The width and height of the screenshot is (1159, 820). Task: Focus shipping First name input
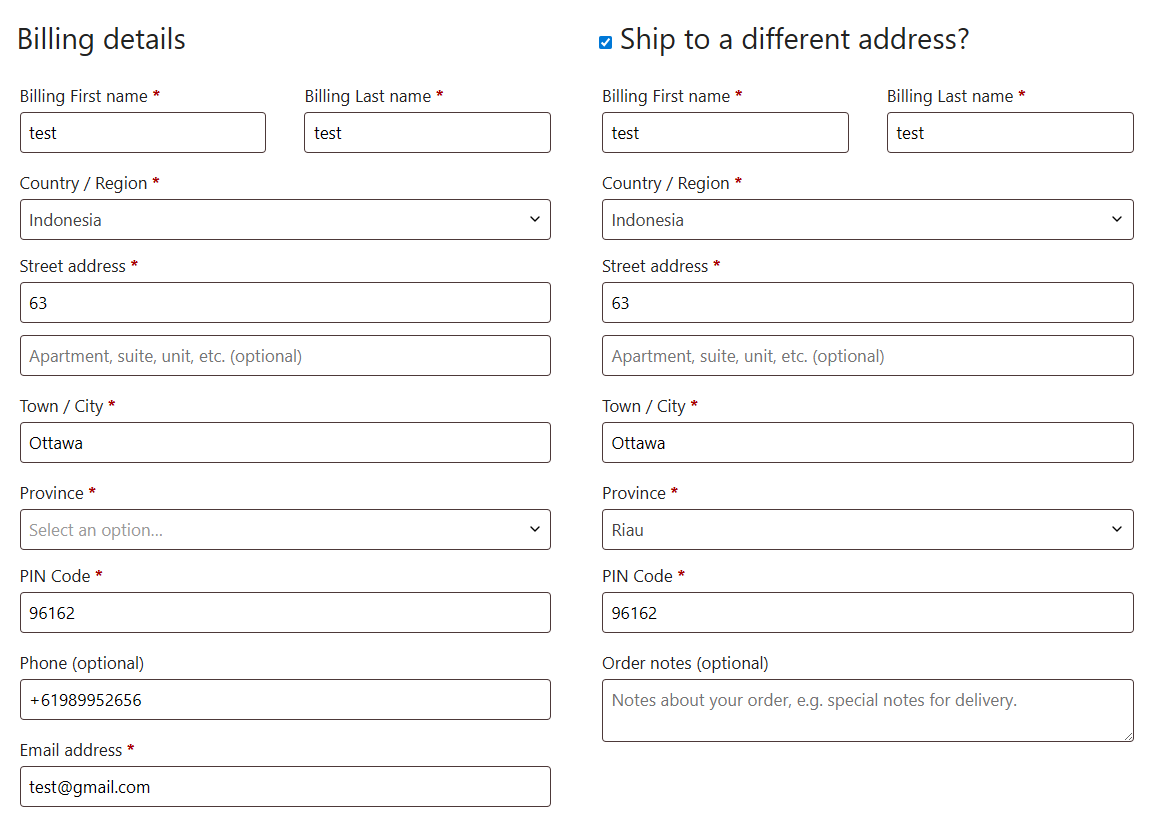tap(725, 133)
